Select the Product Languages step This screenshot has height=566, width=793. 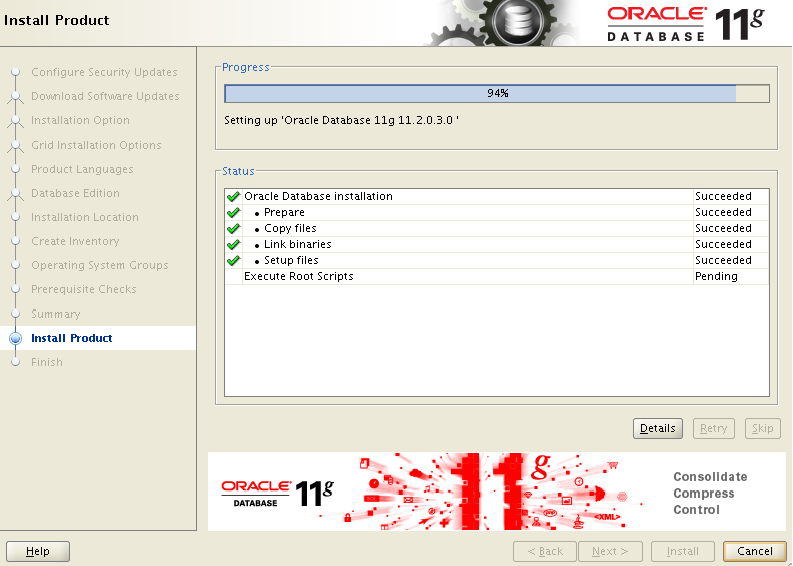click(x=82, y=169)
